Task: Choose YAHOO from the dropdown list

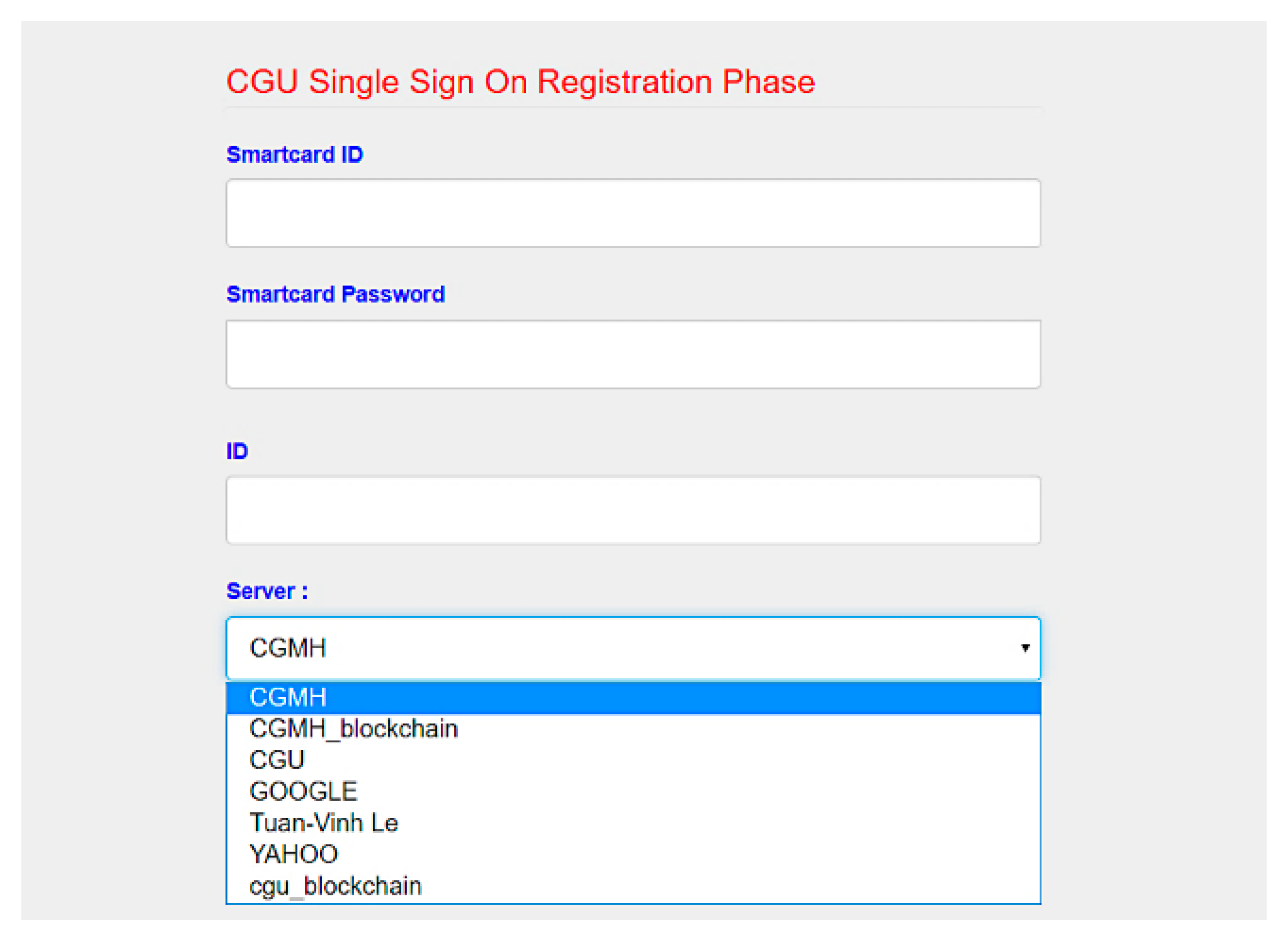Action: tap(293, 855)
